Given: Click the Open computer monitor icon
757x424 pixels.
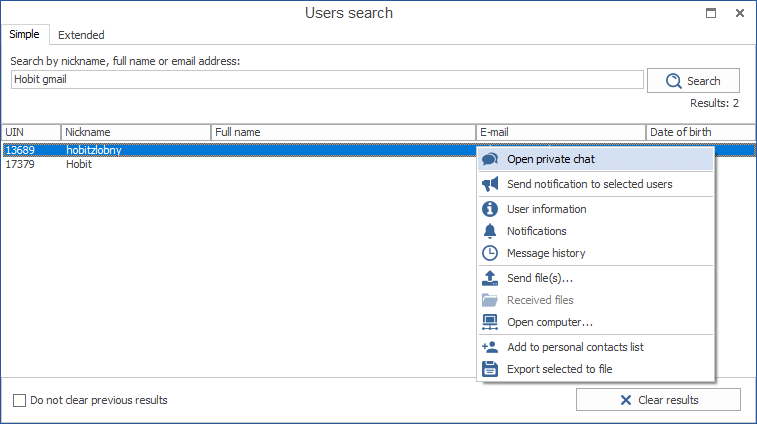Looking at the screenshot, I should click(490, 322).
